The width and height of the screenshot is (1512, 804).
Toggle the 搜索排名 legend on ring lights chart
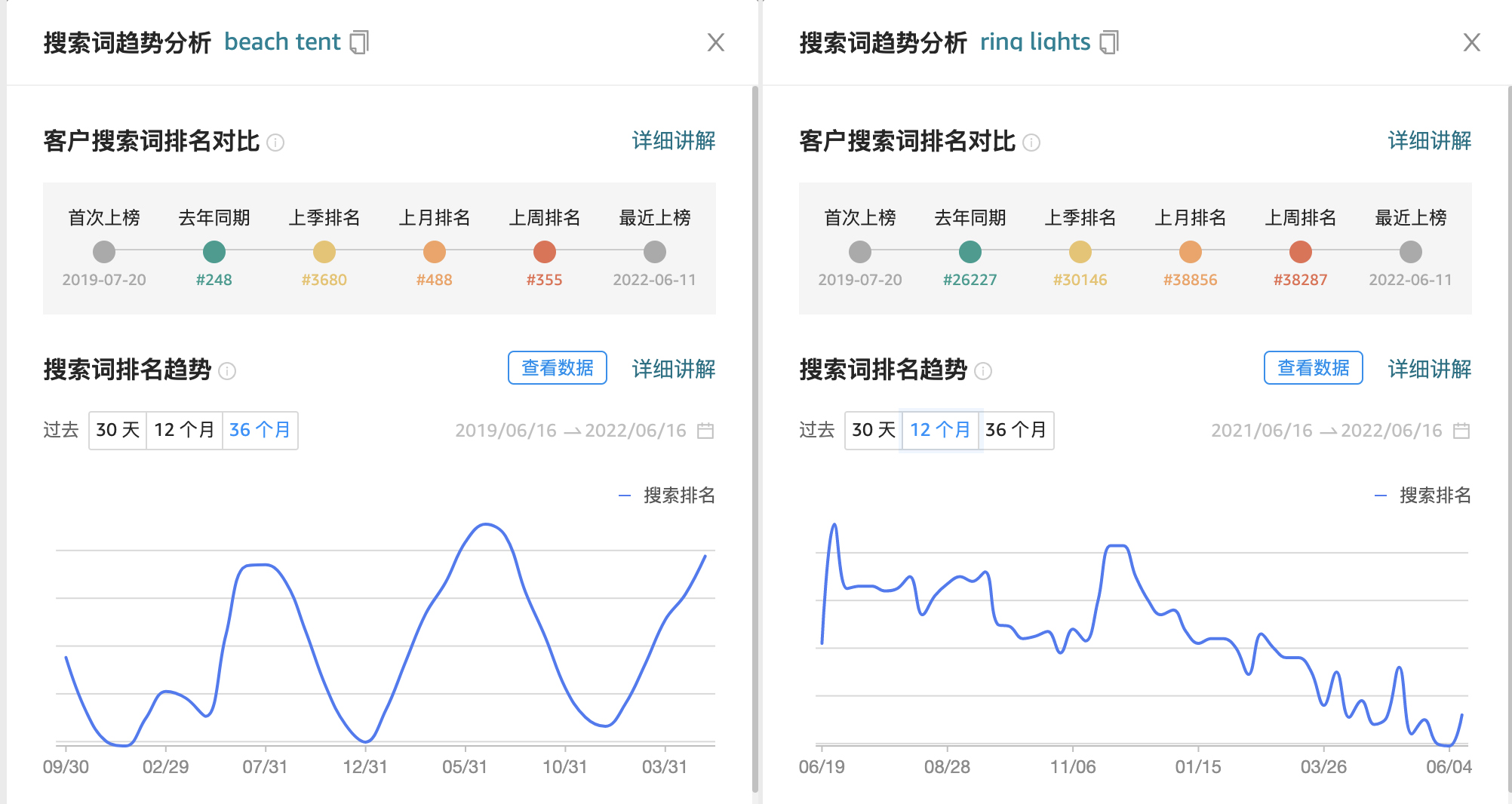tap(1422, 496)
